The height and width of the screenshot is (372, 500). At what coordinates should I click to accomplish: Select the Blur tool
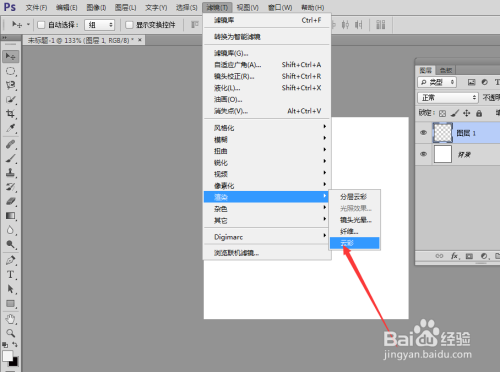(11, 230)
